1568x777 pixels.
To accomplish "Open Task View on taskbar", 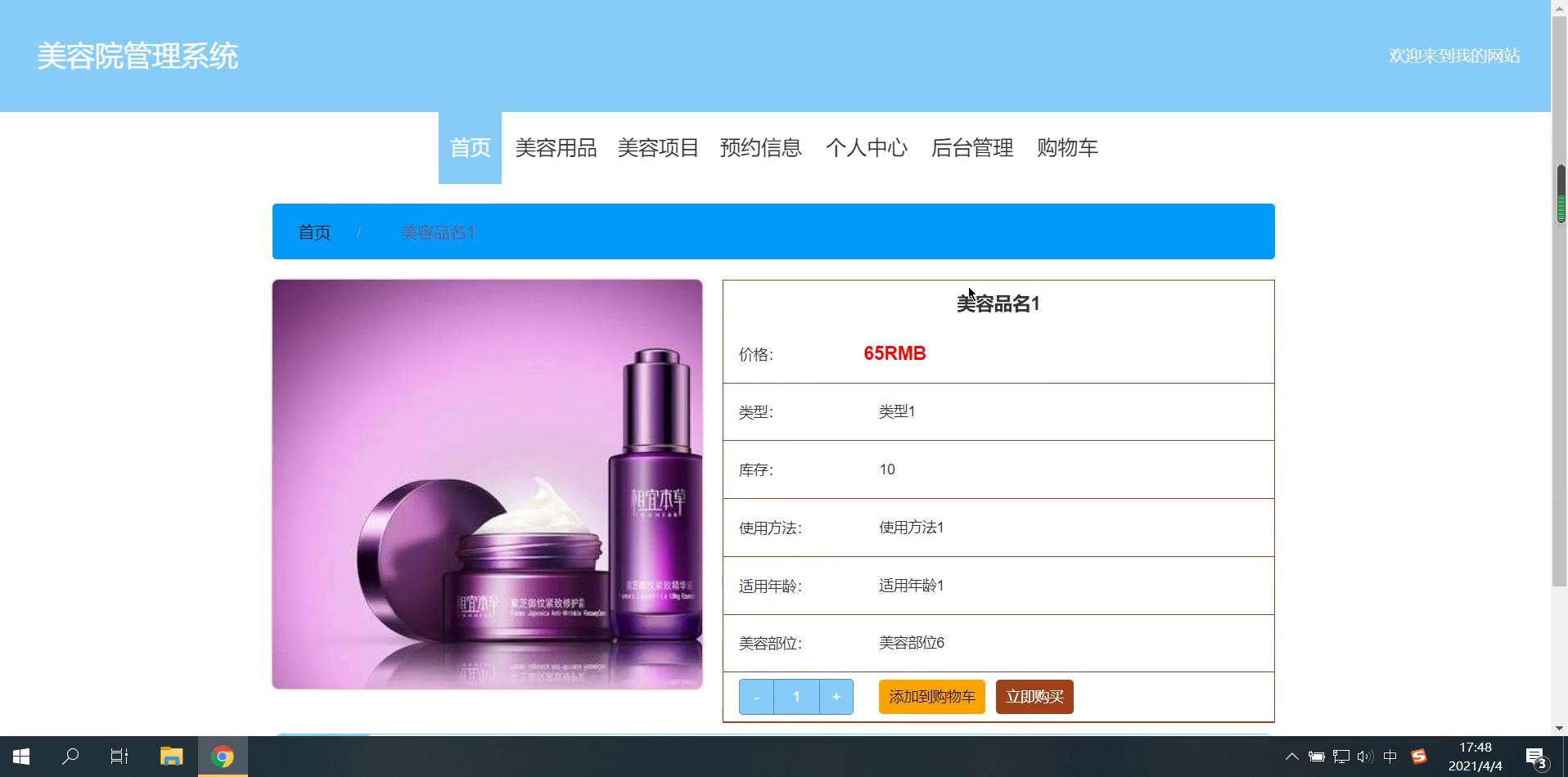I will 119,757.
